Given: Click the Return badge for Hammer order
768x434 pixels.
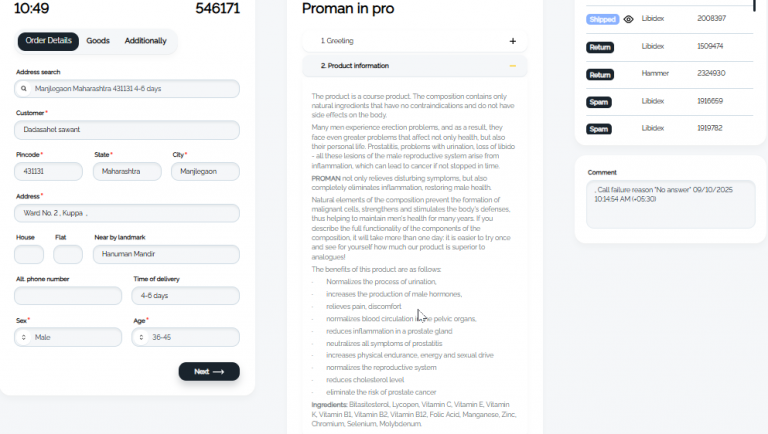Looking at the screenshot, I should [x=600, y=74].
